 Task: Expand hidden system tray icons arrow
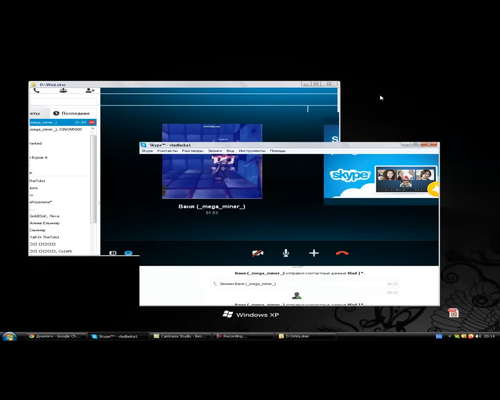[449, 336]
